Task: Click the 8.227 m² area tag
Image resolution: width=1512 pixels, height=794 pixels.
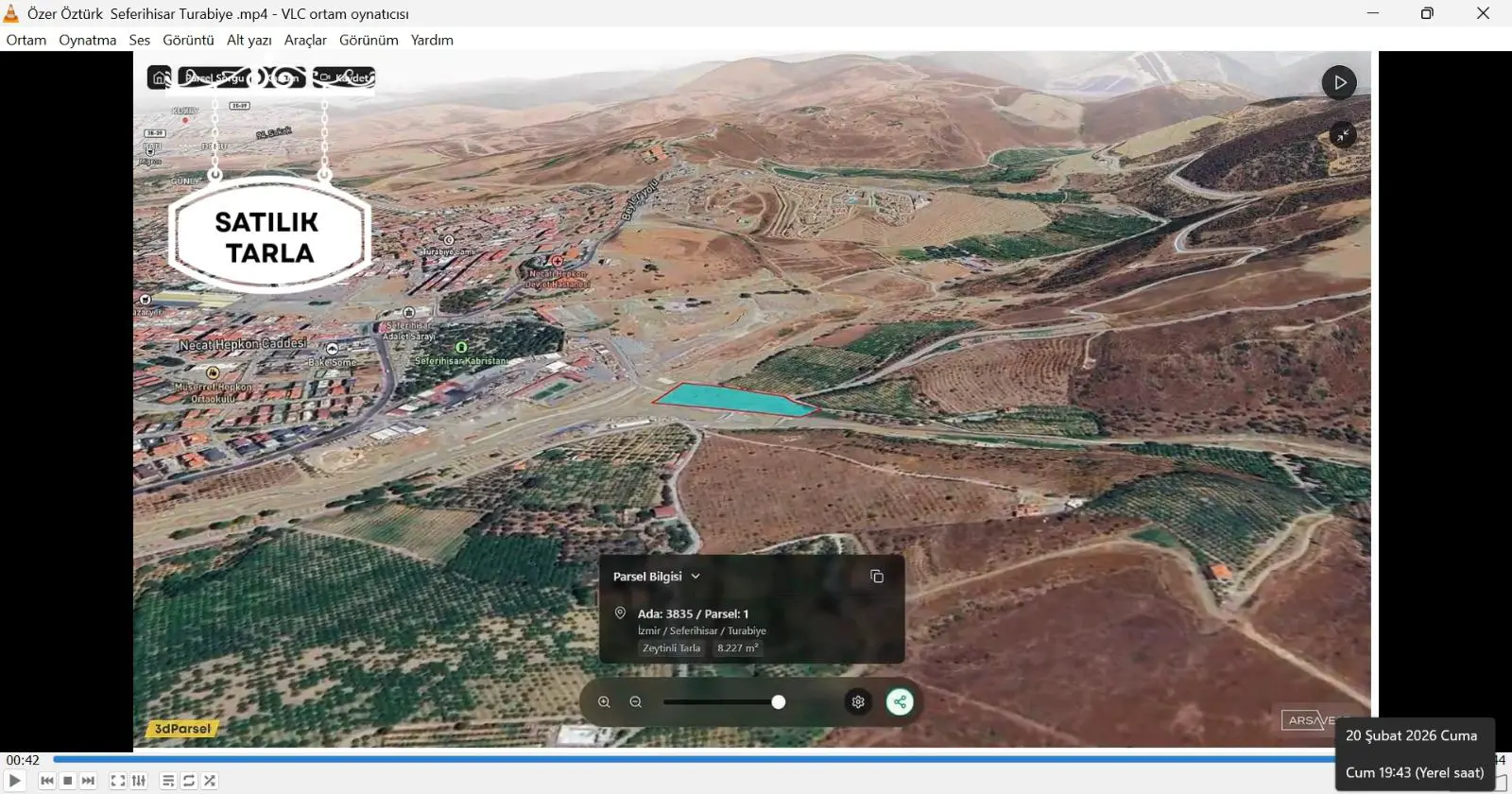Action: 737,648
